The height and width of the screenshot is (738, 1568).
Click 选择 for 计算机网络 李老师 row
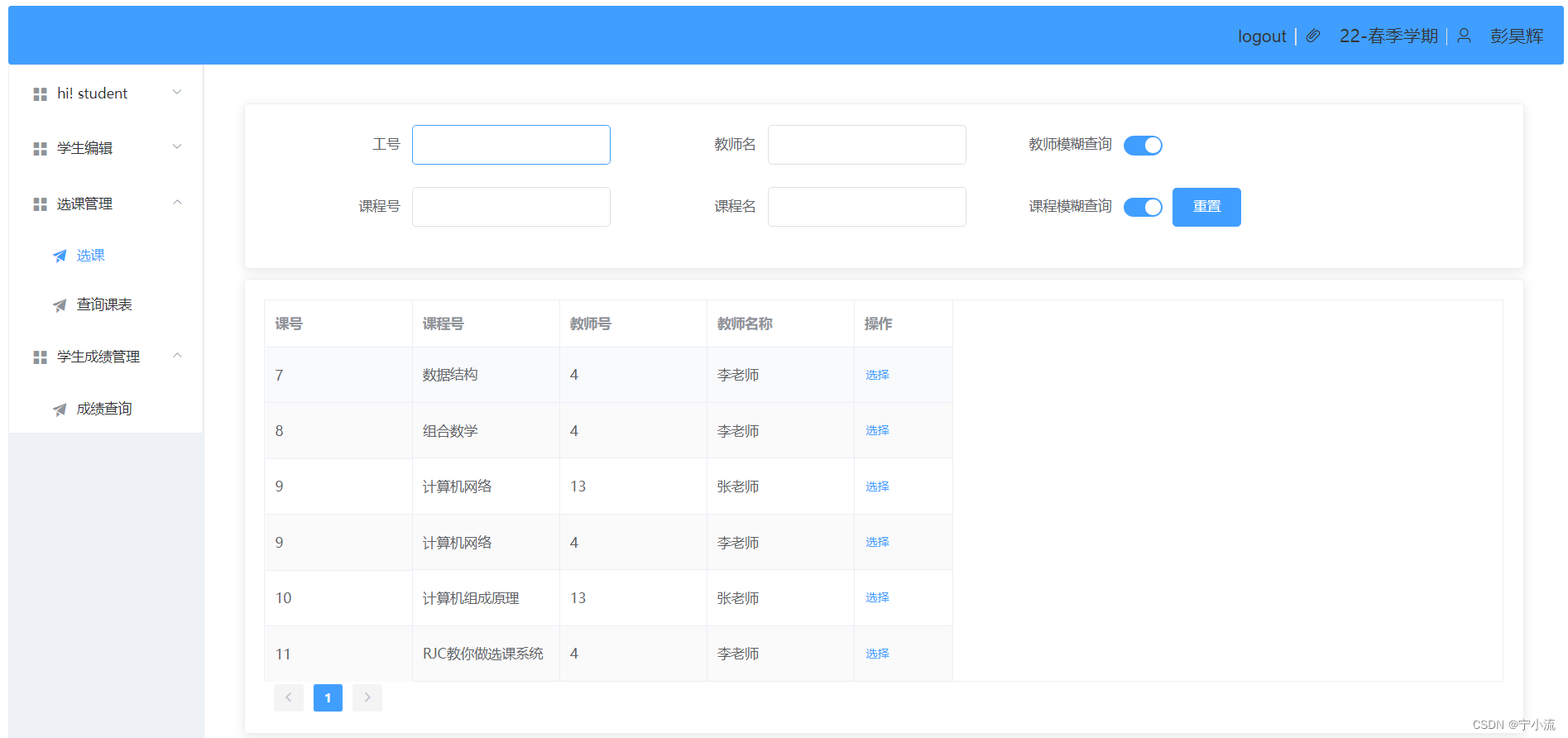coord(877,542)
